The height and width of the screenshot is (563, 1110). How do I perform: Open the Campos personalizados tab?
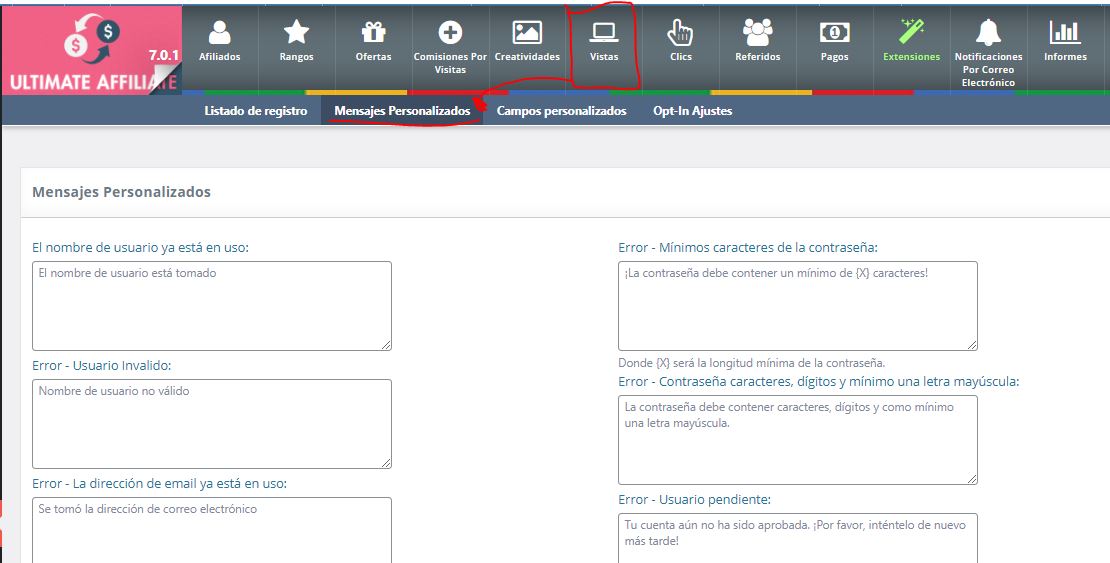(561, 111)
